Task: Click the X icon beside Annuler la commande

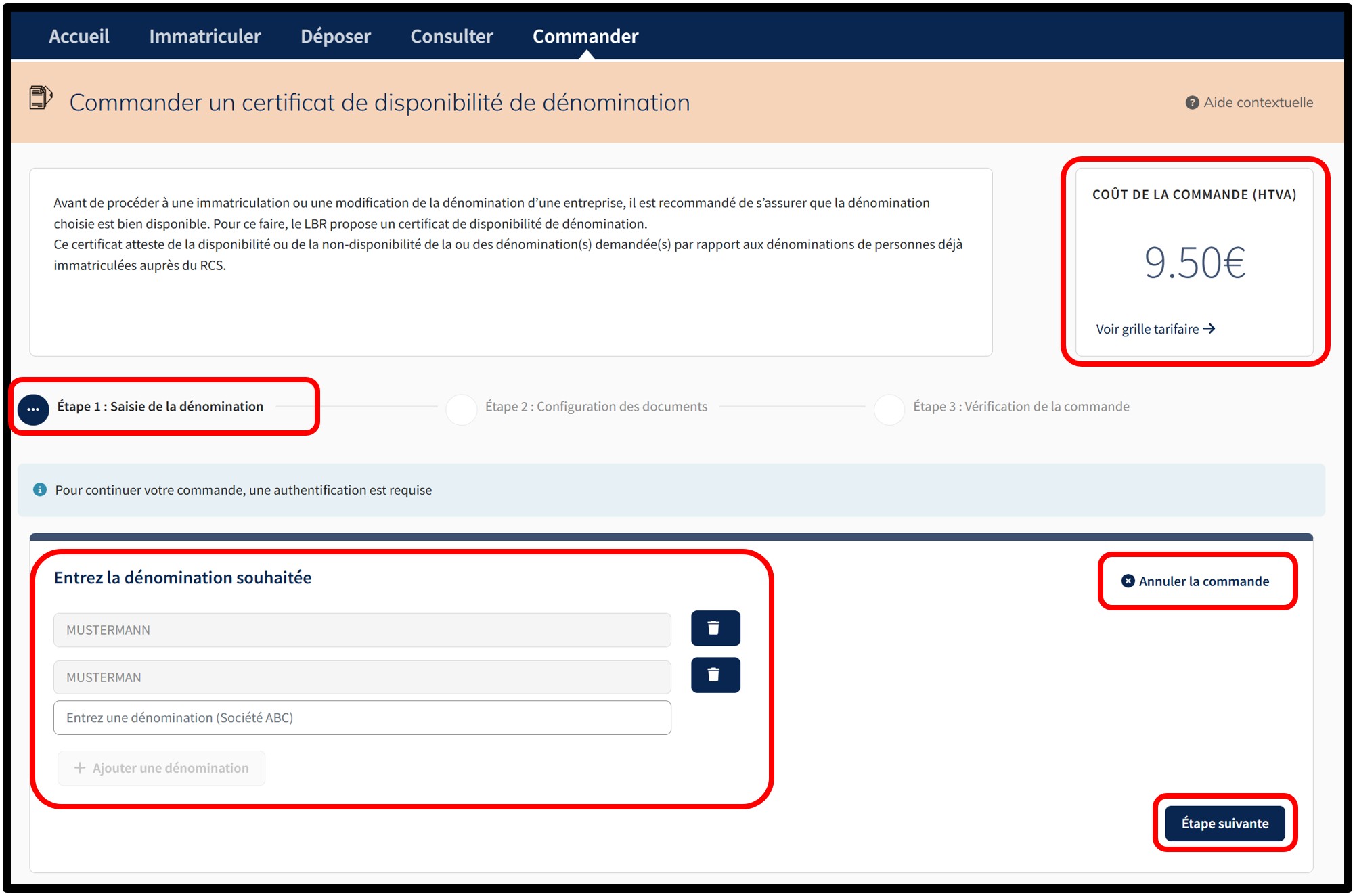Action: pyautogui.click(x=1128, y=581)
